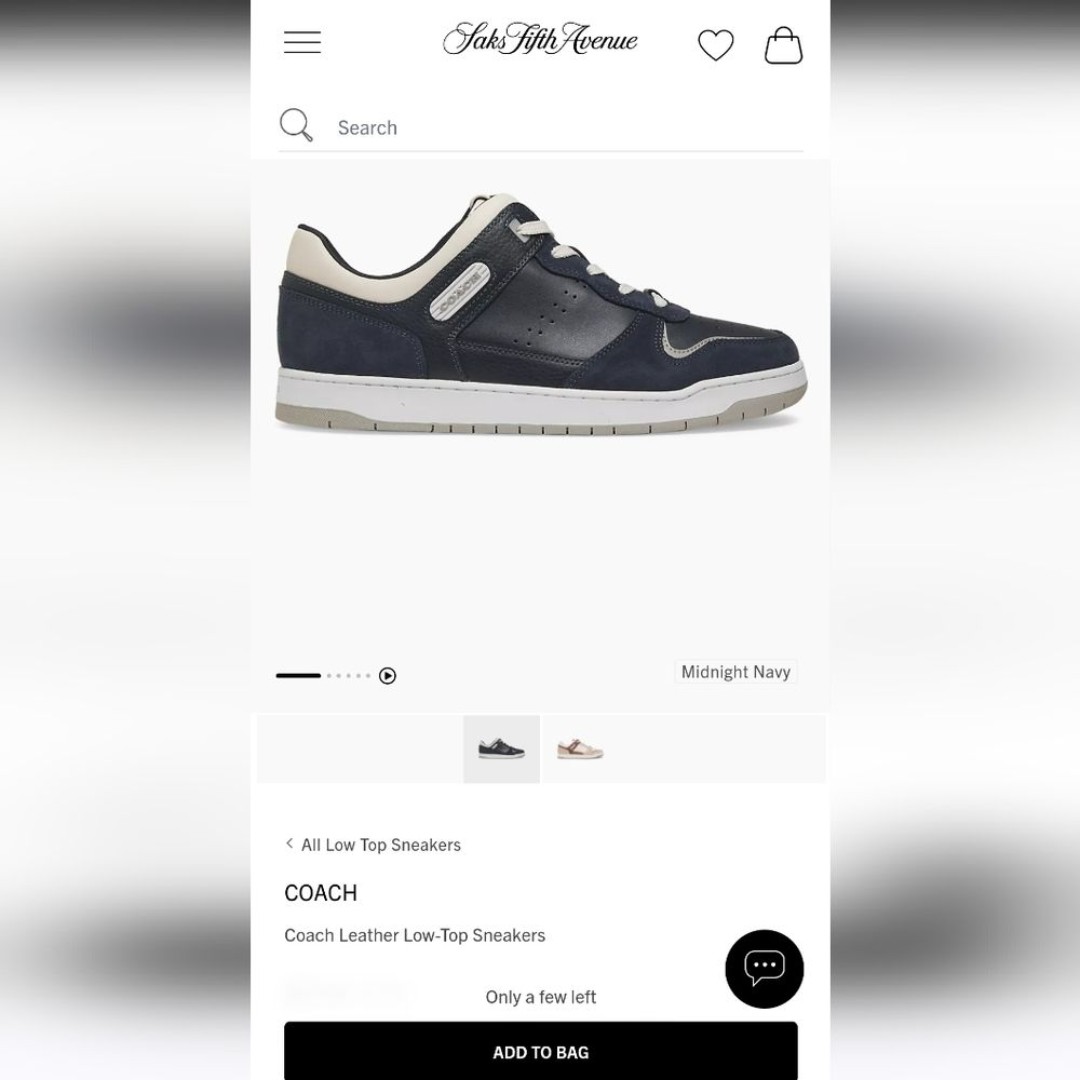Image resolution: width=1080 pixels, height=1080 pixels.
Task: Click the Midnight Navy color label
Action: point(736,672)
